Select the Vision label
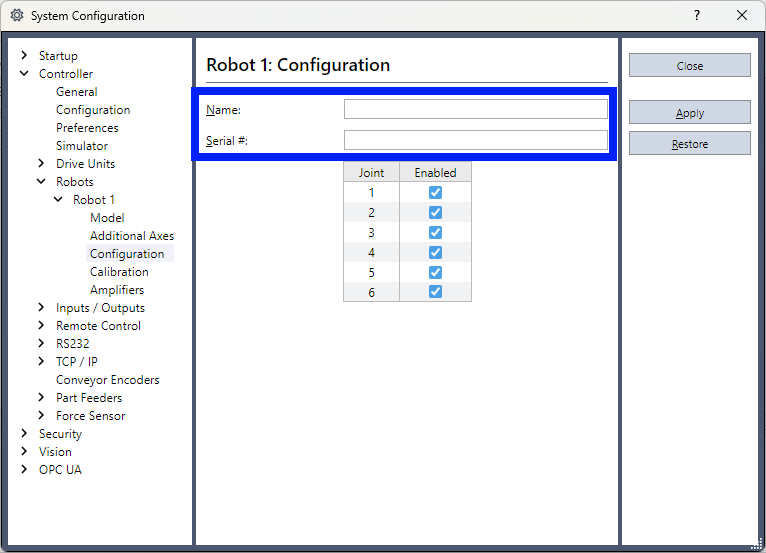The image size is (766, 553). click(55, 452)
